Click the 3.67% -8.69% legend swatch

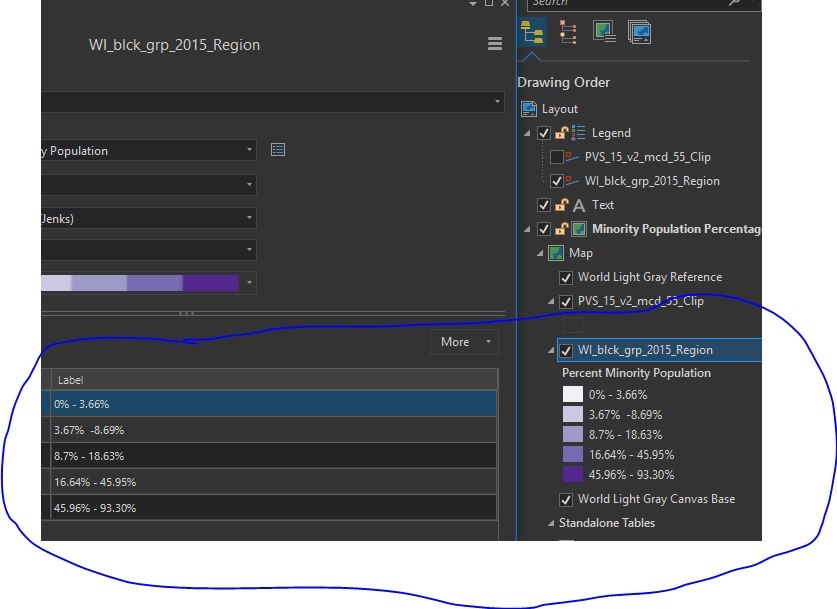pos(573,414)
